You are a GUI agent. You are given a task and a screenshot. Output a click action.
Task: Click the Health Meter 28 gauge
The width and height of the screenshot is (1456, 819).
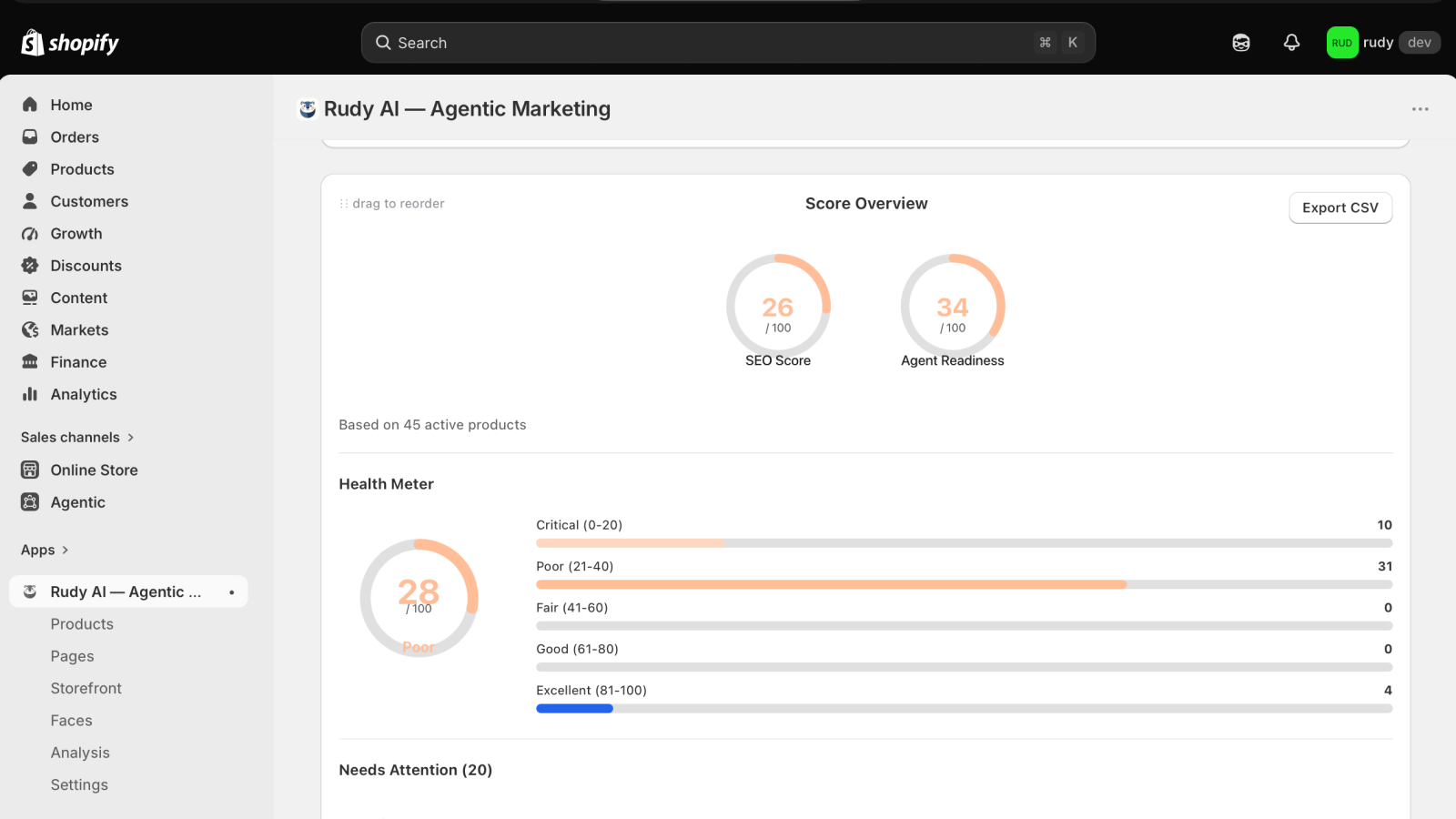(419, 598)
